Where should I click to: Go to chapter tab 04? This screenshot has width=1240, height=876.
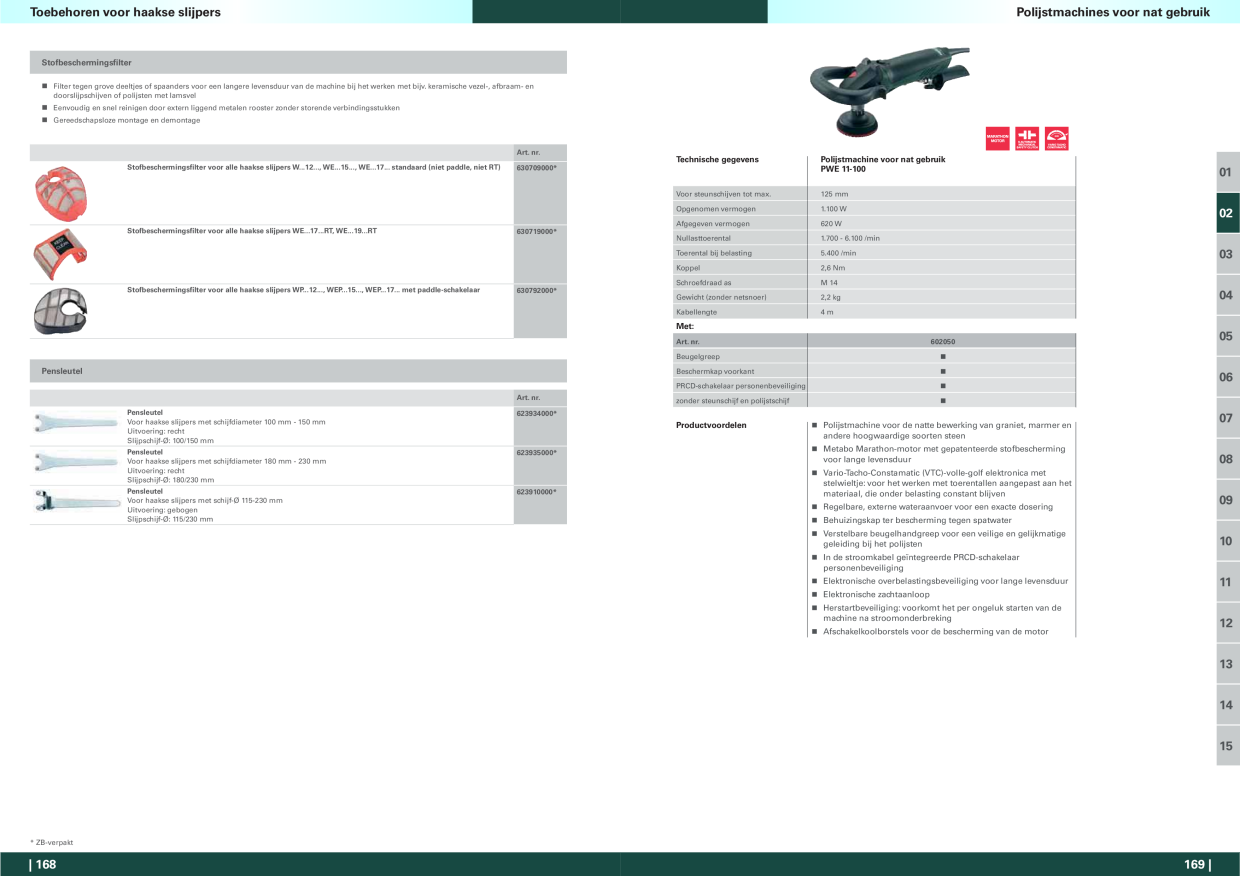click(x=1227, y=295)
